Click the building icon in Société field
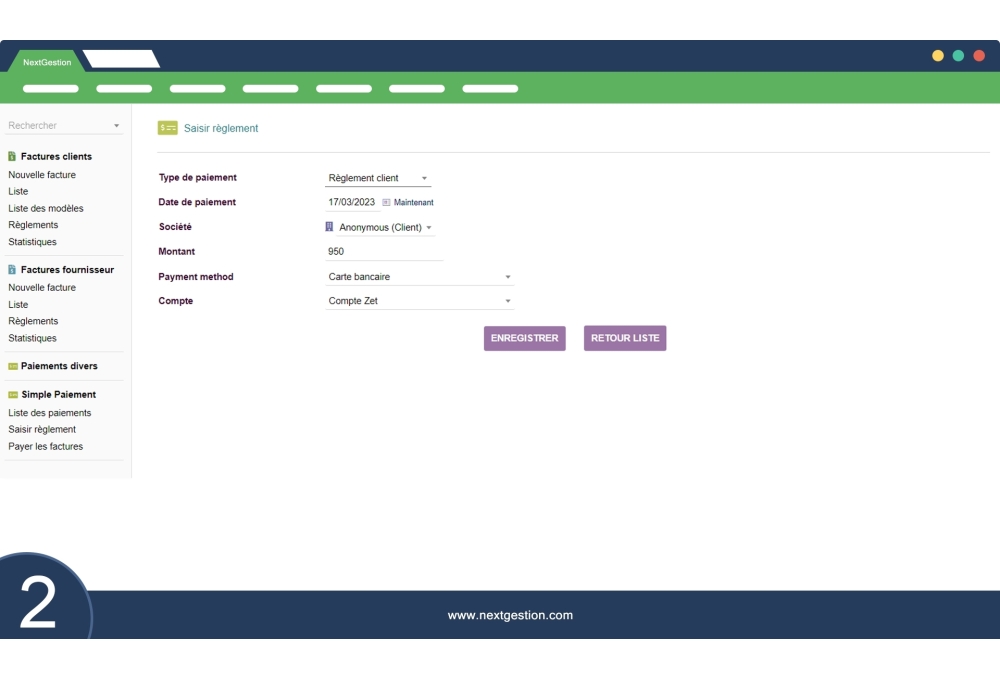 click(x=330, y=227)
